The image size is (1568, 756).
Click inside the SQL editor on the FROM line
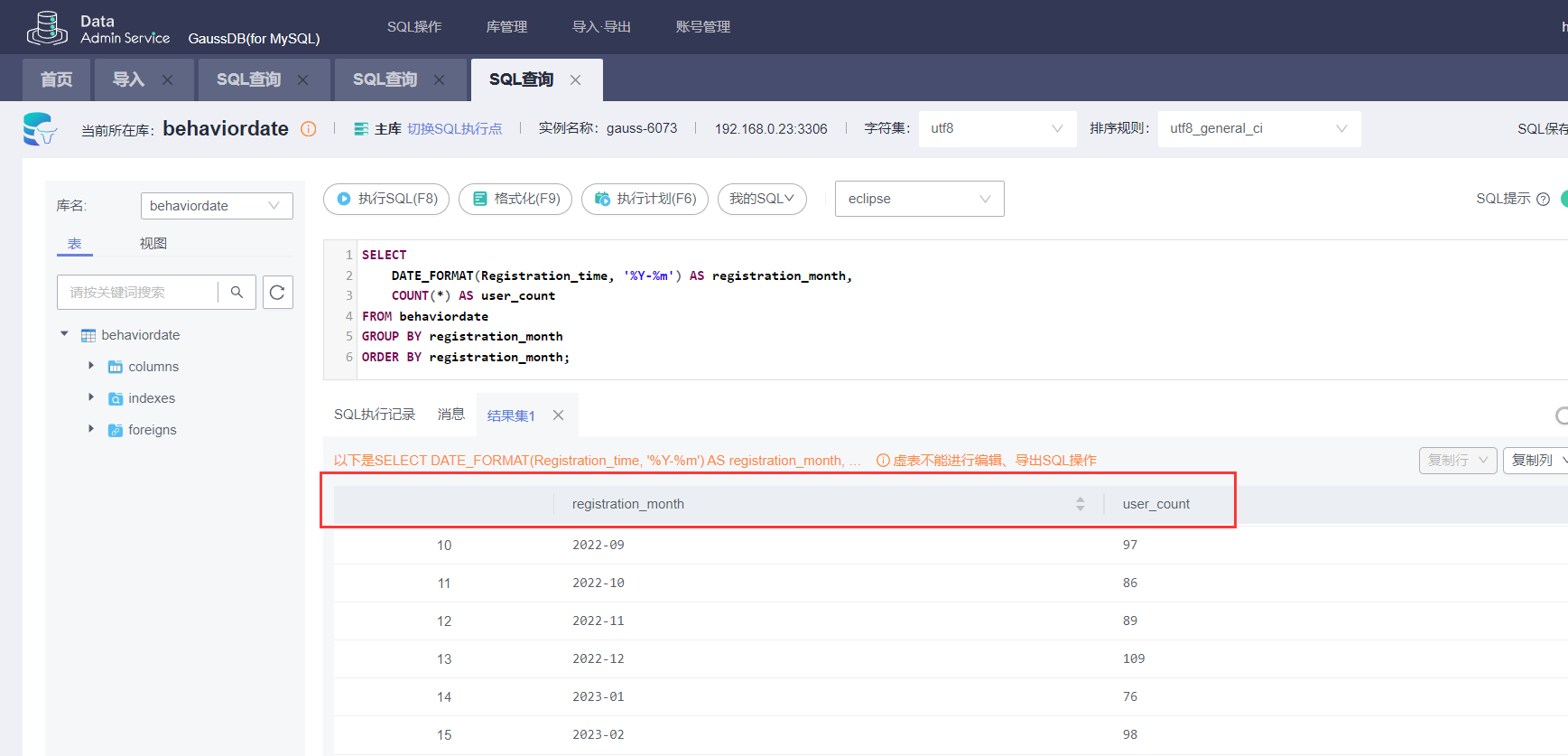(x=425, y=316)
